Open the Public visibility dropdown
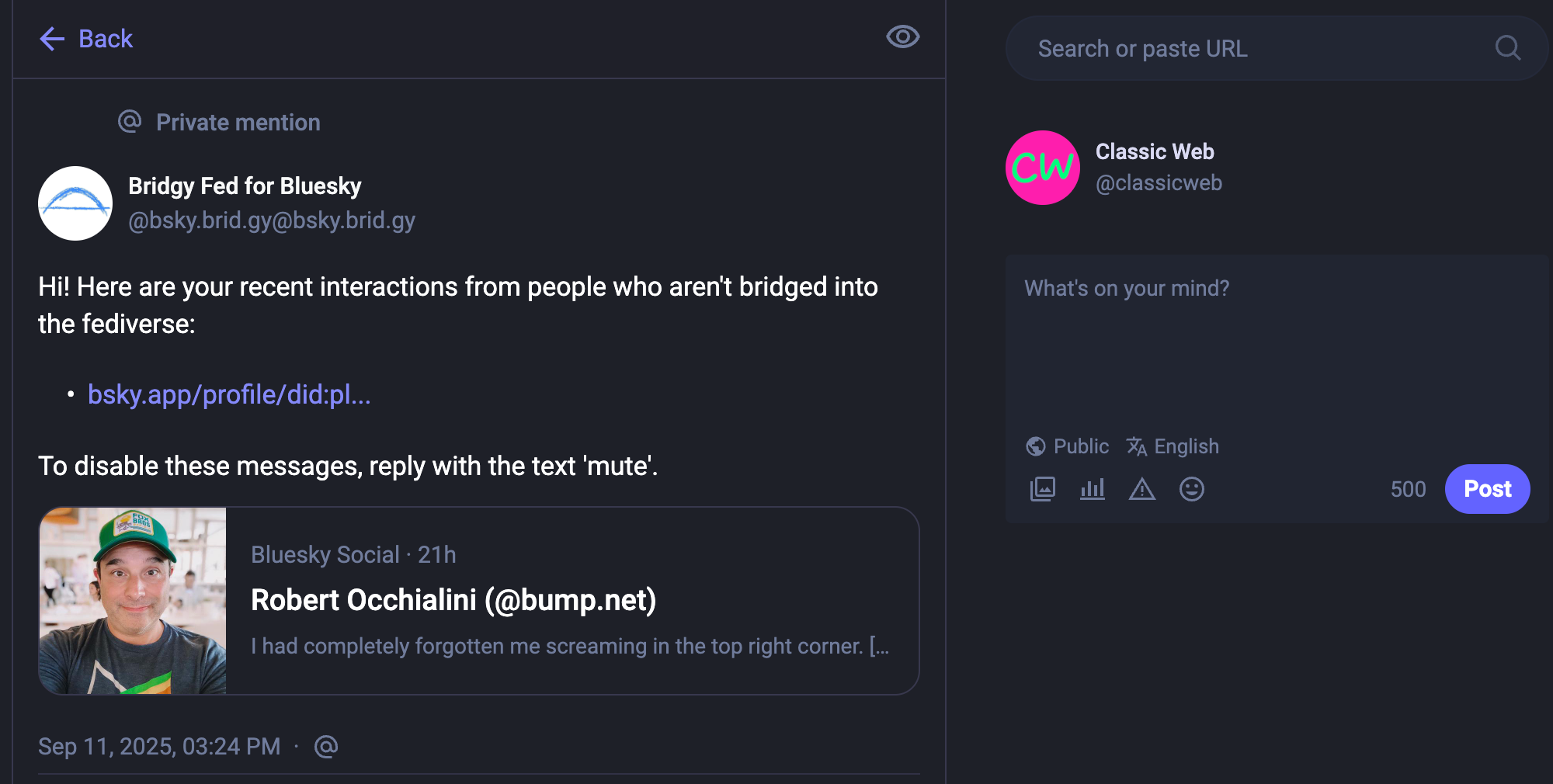The height and width of the screenshot is (784, 1553). [x=1068, y=446]
